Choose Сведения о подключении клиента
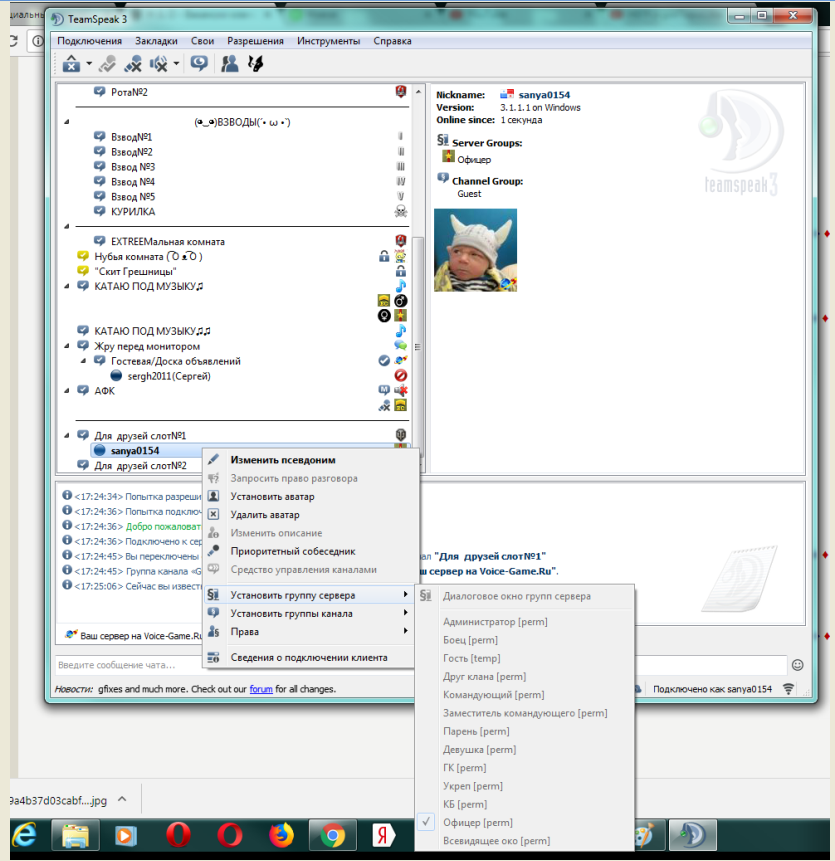Viewport: 835px width, 861px height. coord(309,657)
